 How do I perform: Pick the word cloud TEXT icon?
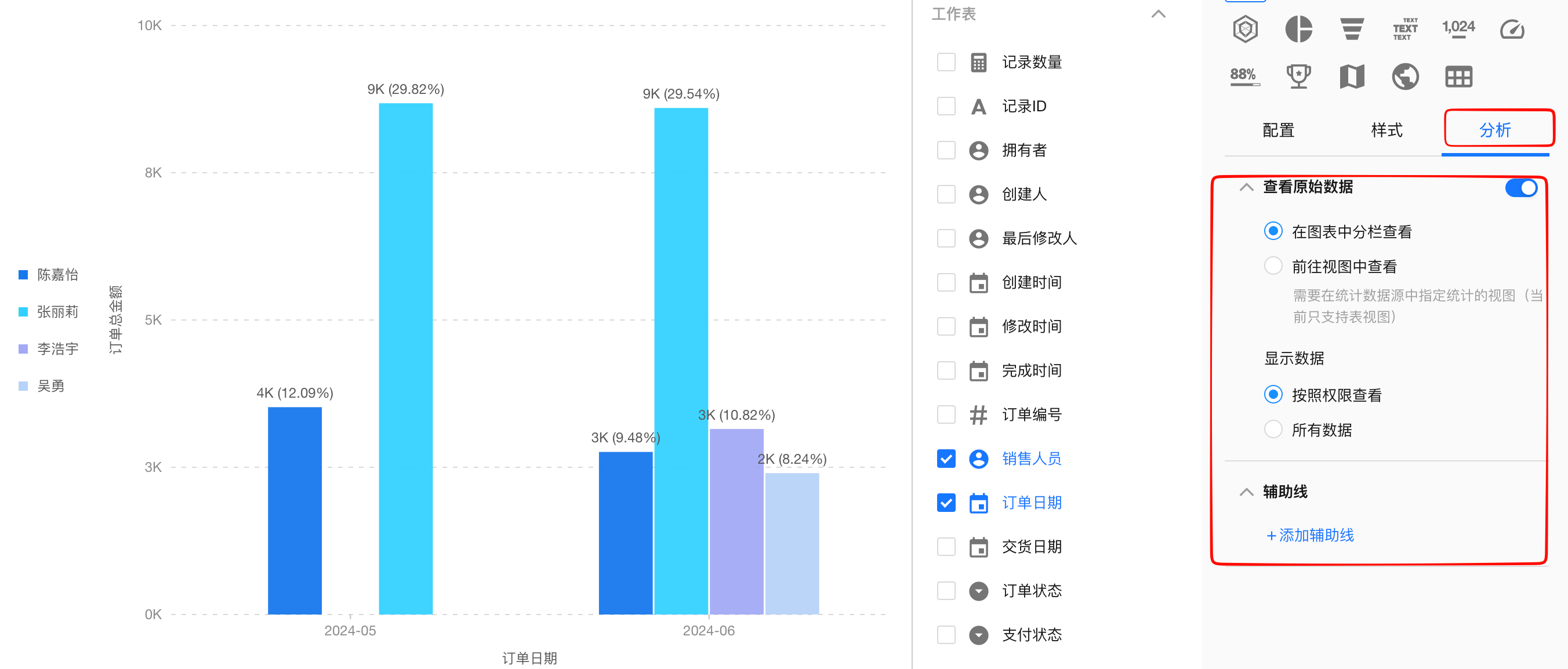[1404, 28]
